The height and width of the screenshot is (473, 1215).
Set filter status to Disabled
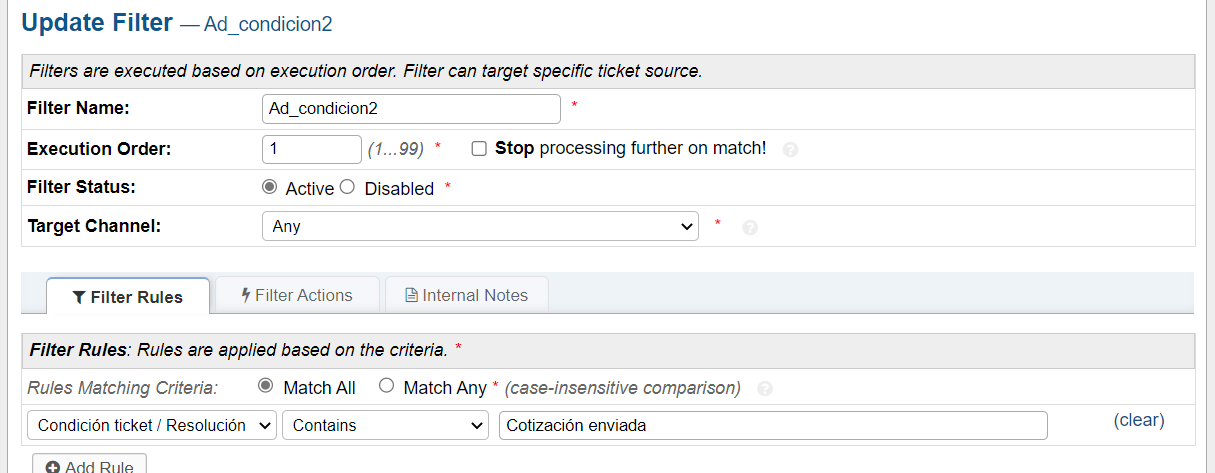click(347, 187)
